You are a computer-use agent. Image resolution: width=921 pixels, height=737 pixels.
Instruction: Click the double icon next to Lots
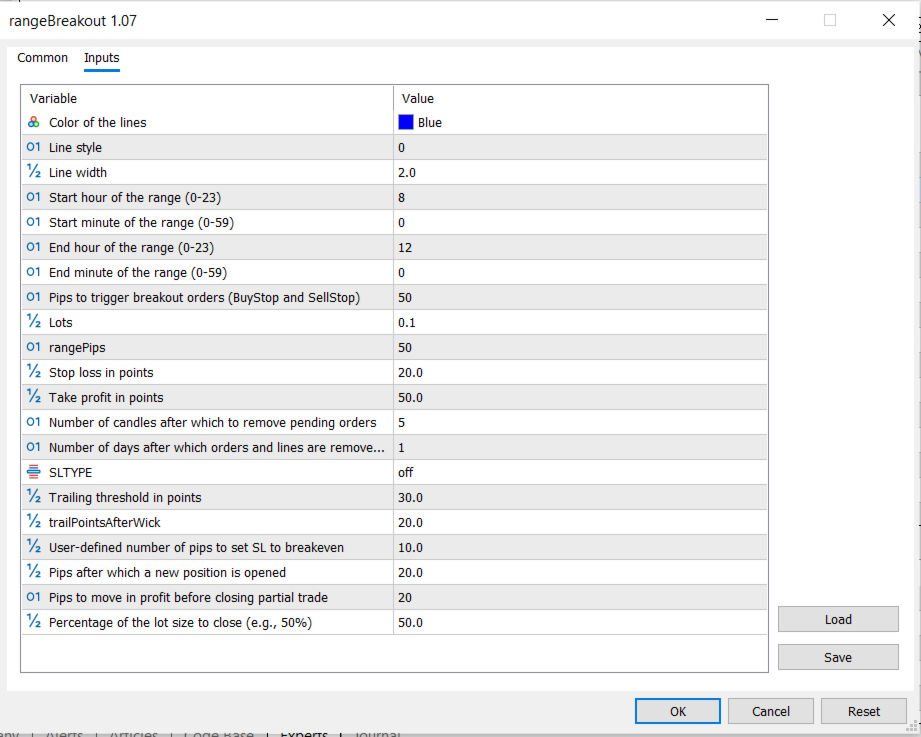(33, 321)
